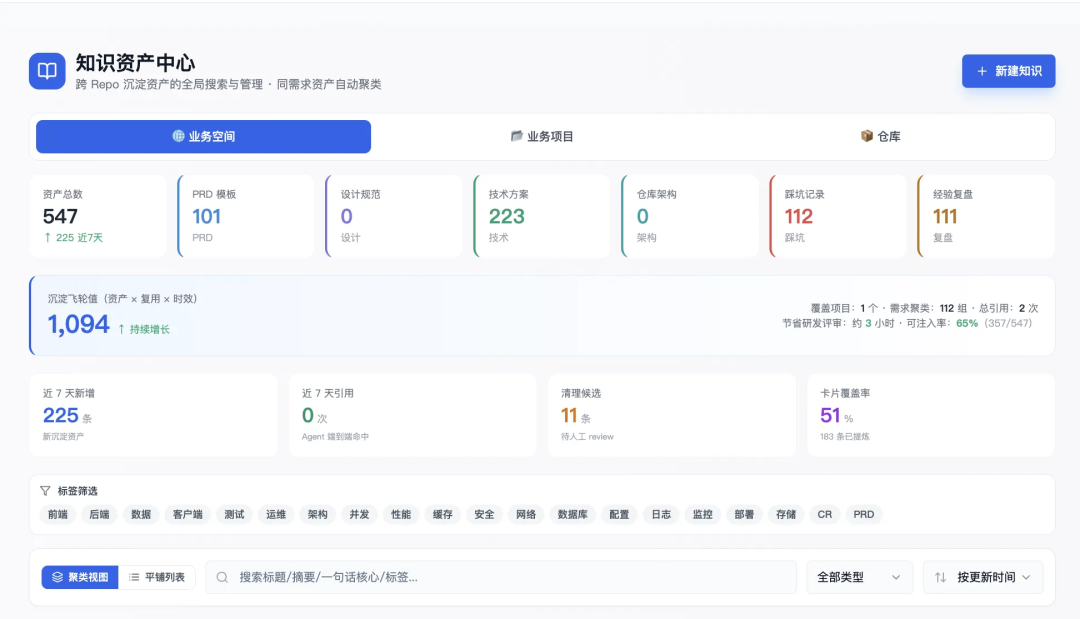1080x619 pixels.
Task: Toggle the 存储 tag filter
Action: [786, 514]
